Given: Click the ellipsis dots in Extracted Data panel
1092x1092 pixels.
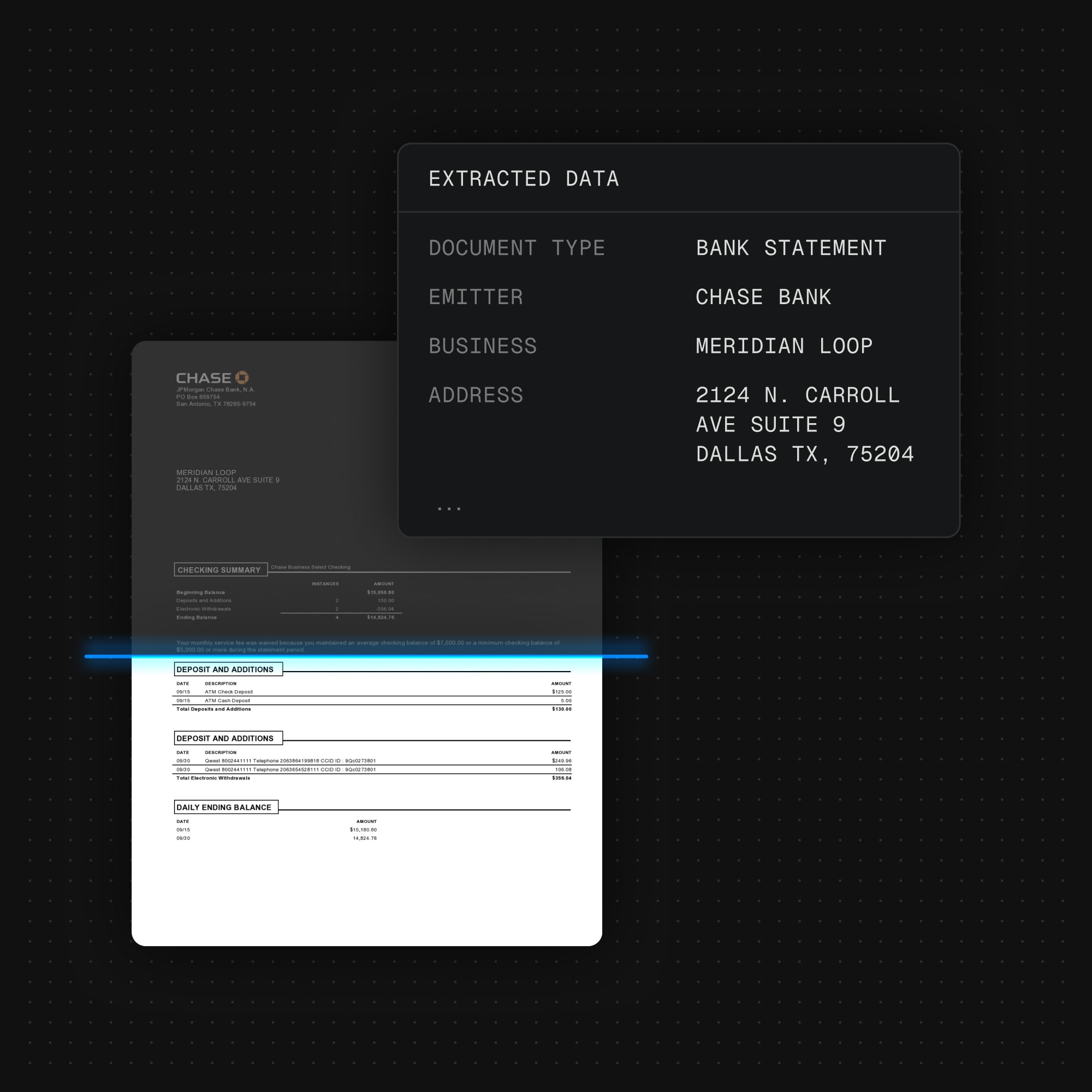Looking at the screenshot, I should click(449, 509).
